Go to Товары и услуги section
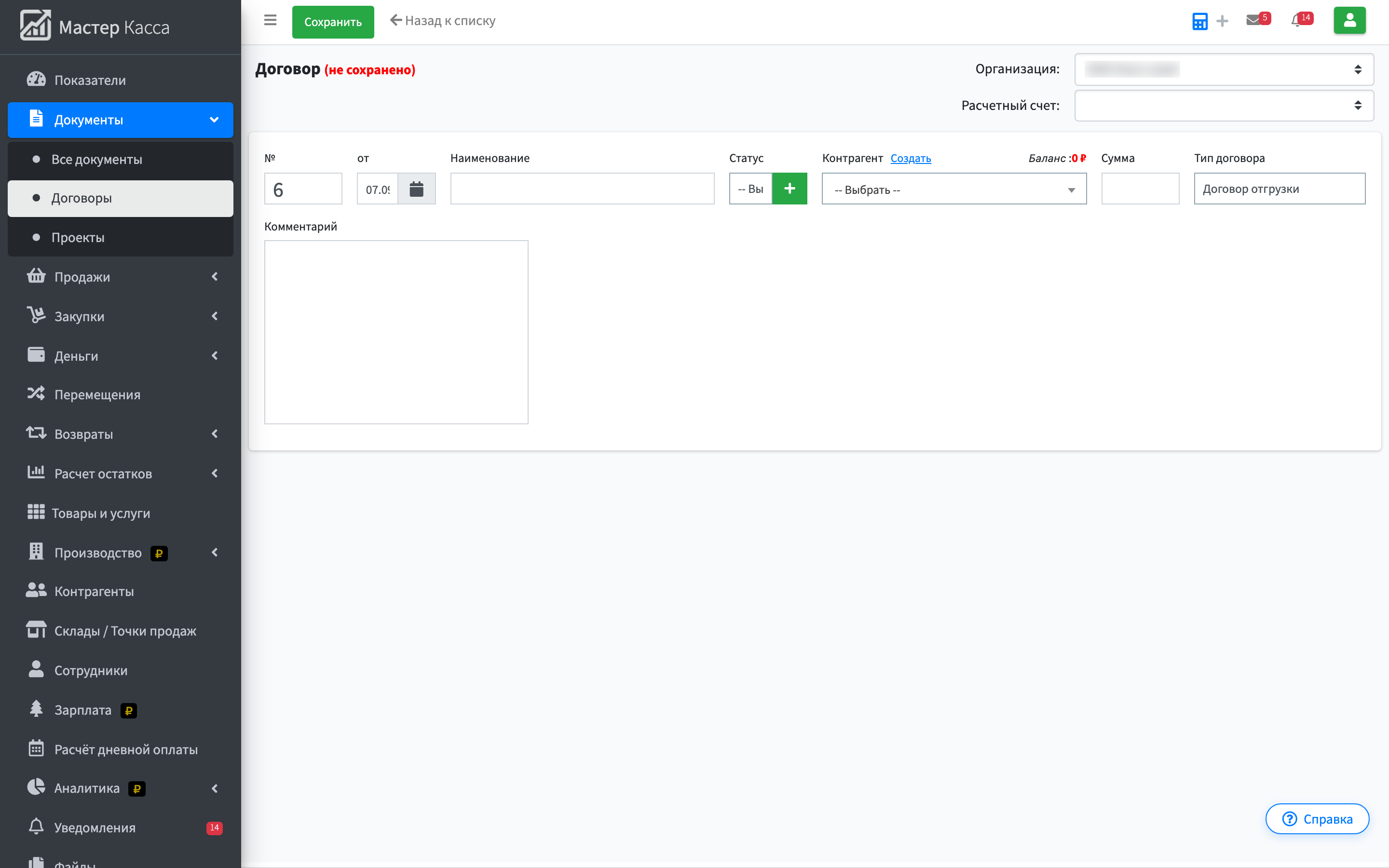 coord(121,513)
